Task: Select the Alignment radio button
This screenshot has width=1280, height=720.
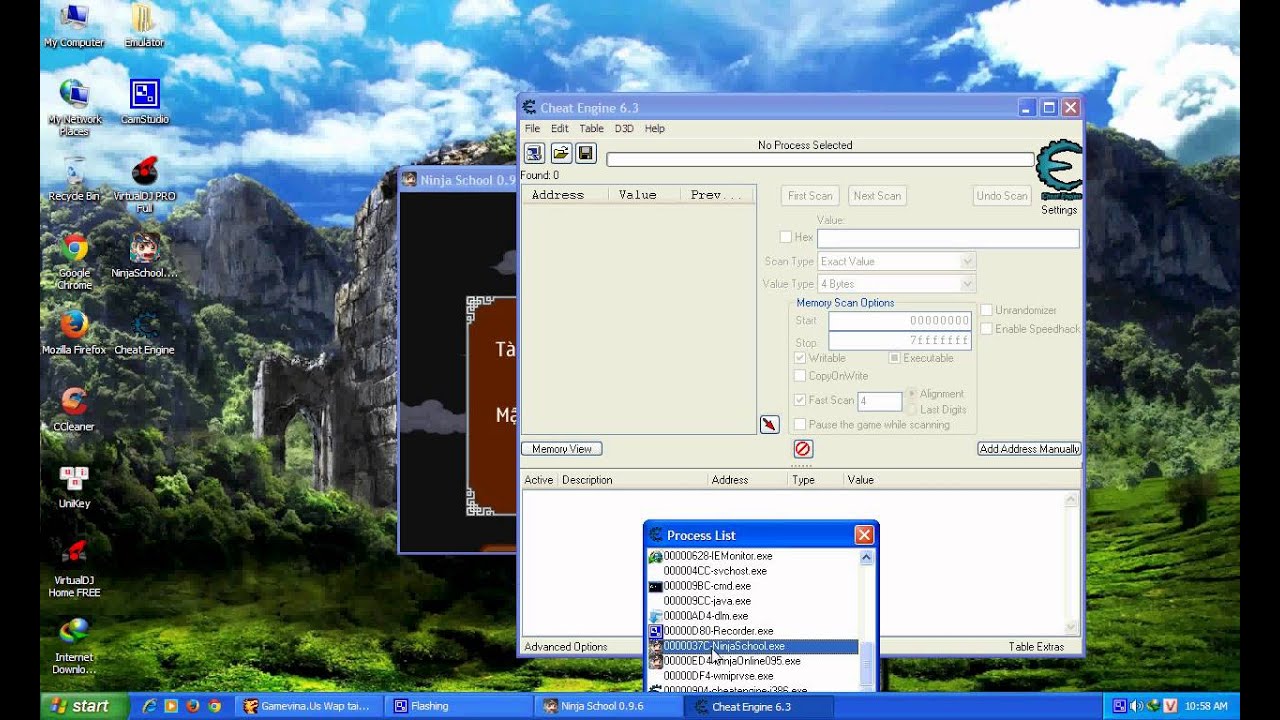Action: coord(911,394)
